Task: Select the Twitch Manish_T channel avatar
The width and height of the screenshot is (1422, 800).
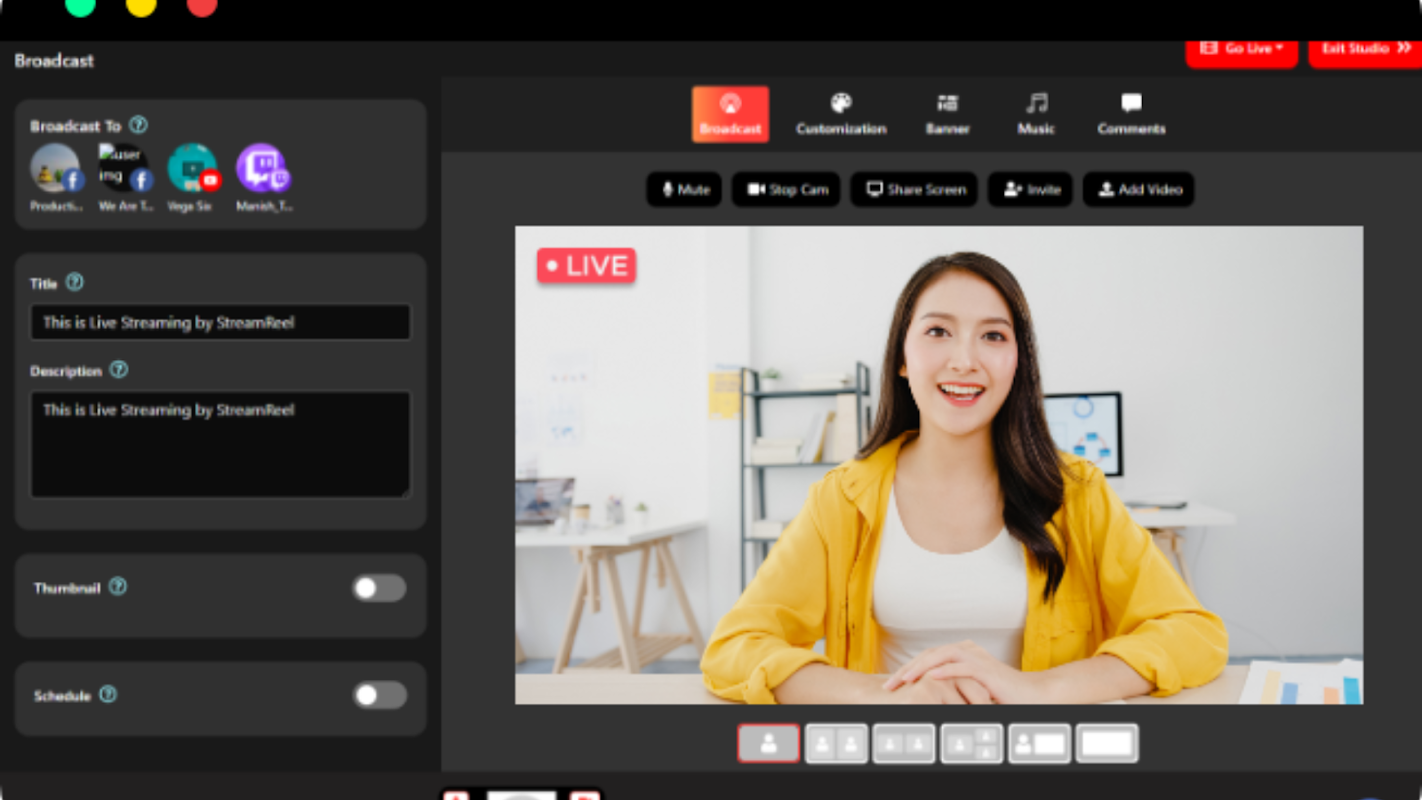Action: point(262,168)
